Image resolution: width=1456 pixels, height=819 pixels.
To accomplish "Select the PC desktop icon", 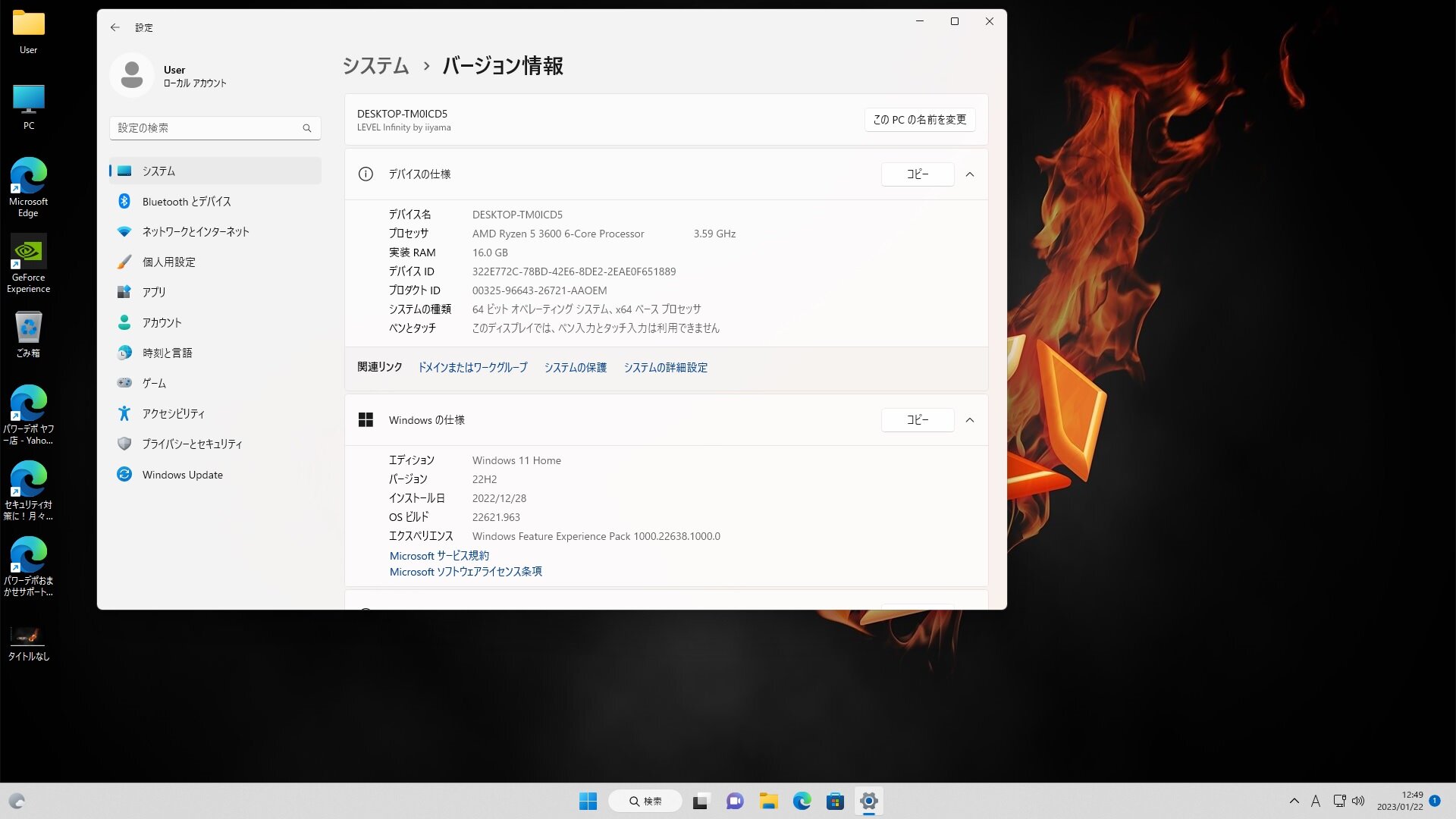I will coord(29,108).
